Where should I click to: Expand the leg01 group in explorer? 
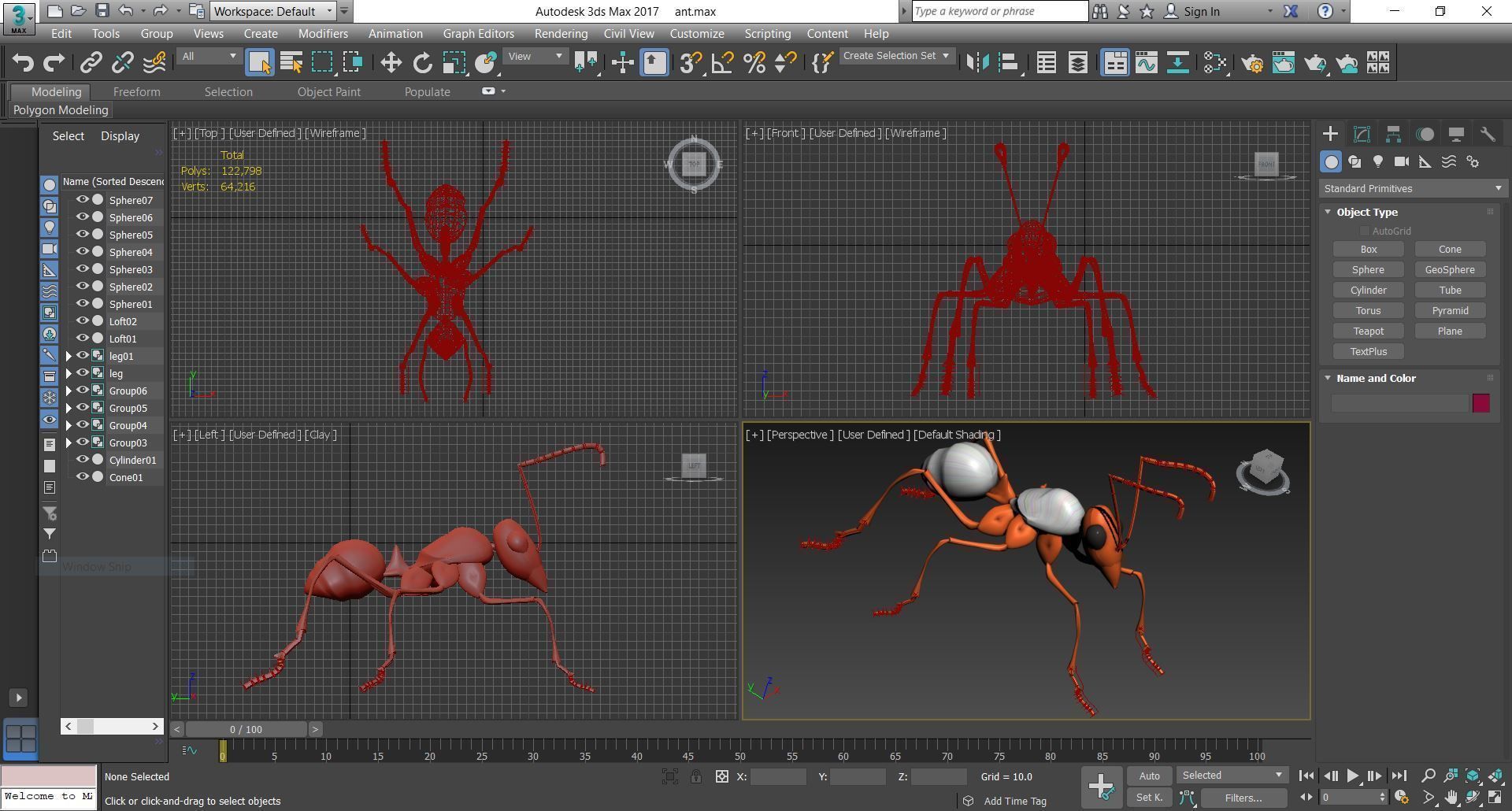[x=69, y=357]
